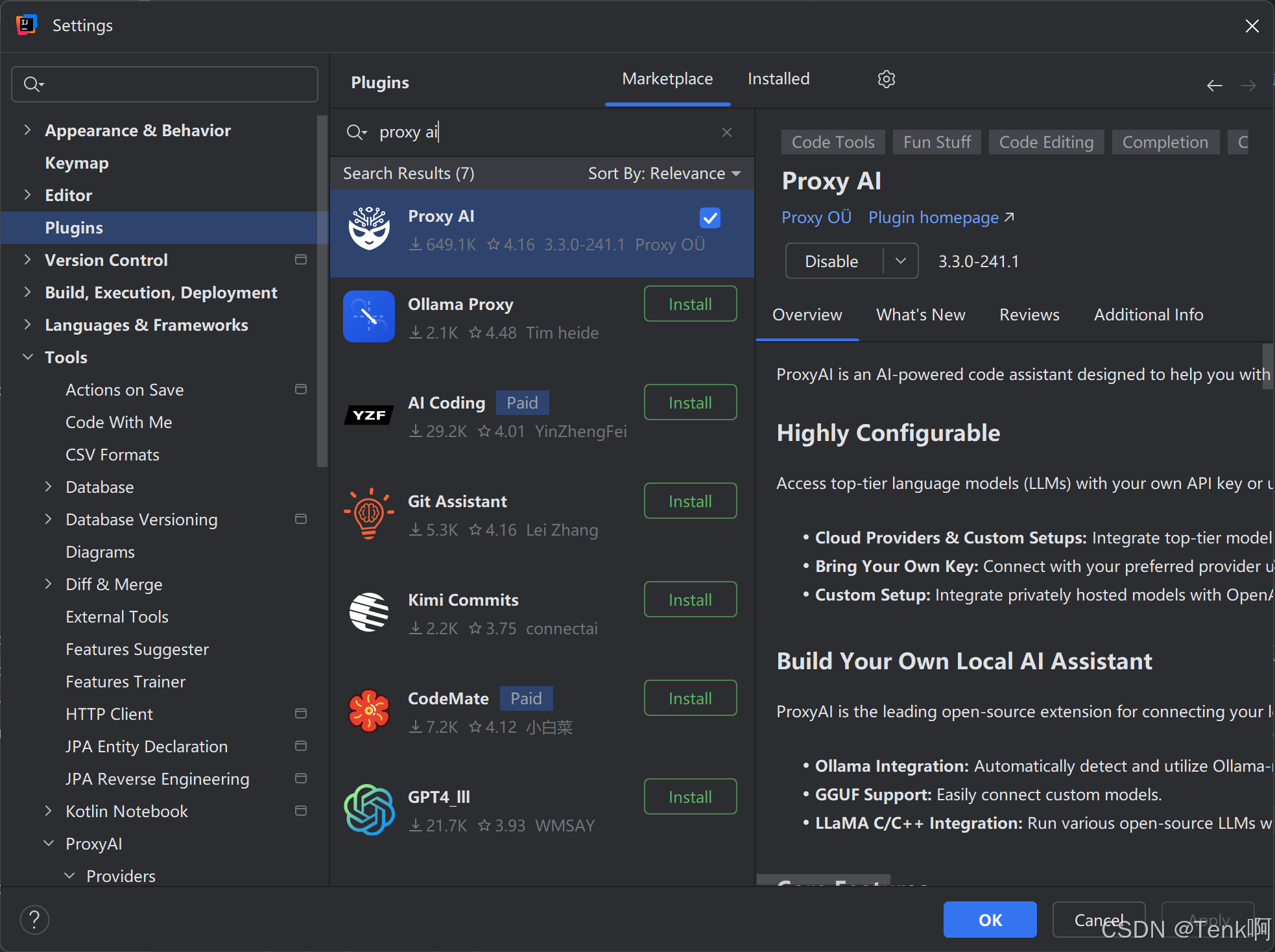Open the Proxy OÜ vendor link
This screenshot has width=1275, height=952.
(816, 218)
